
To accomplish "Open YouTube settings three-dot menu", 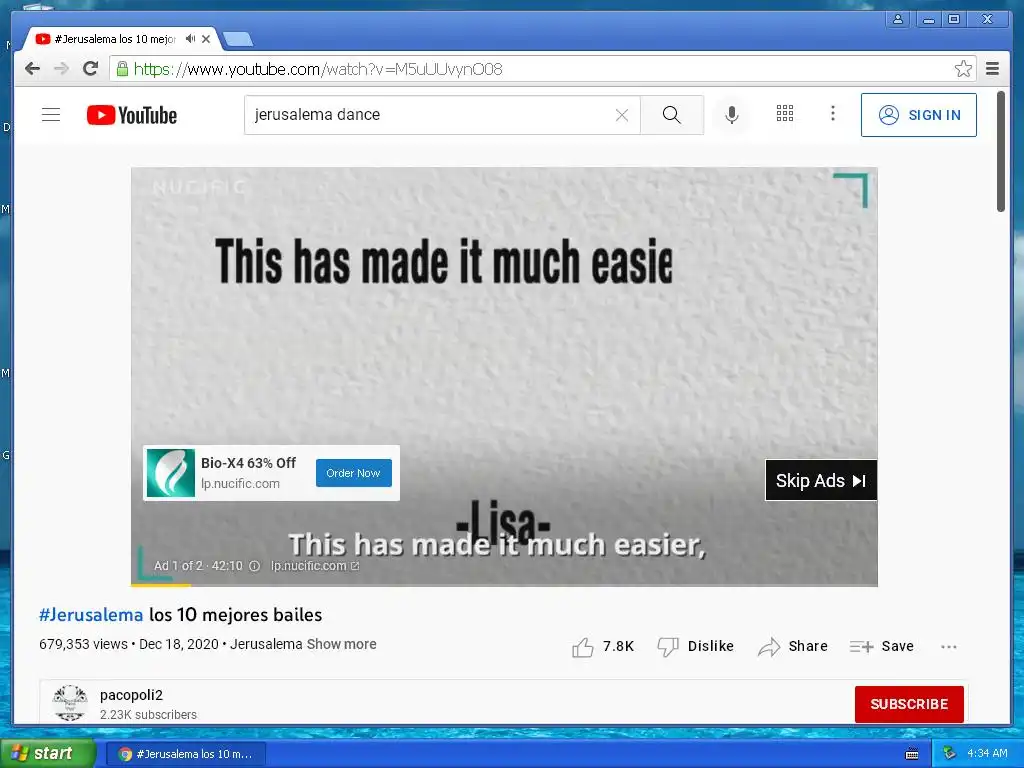I will click(832, 114).
